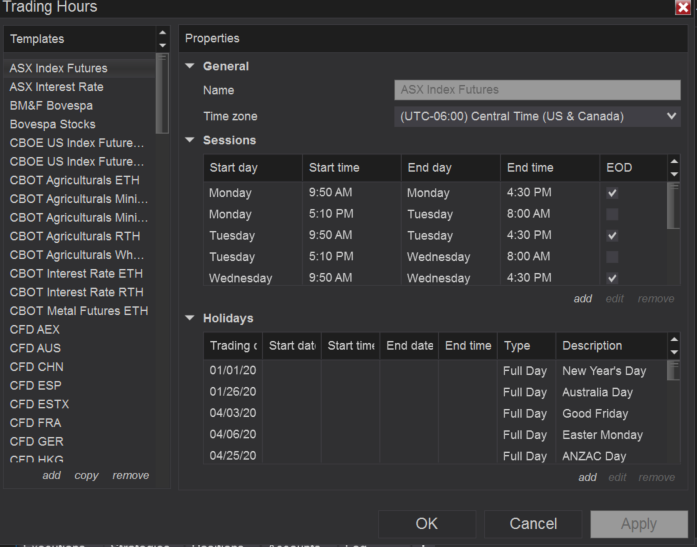
Task: Select CFD ESTX template
Action: [80, 404]
